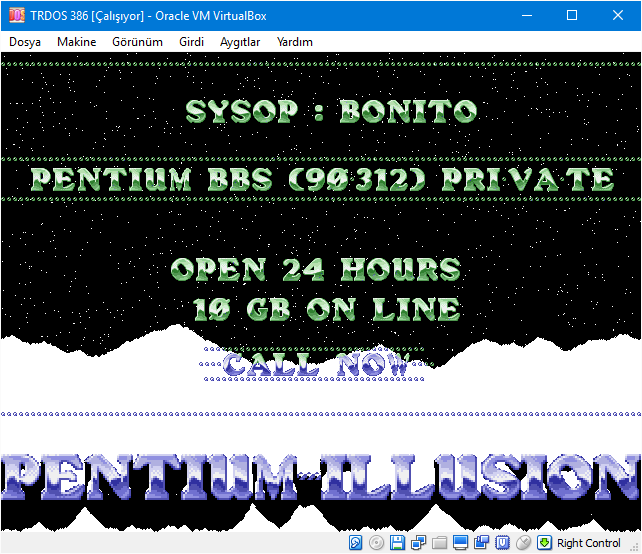Open the Görünüm menu
Screen dimensions: 642x554
(x=137, y=42)
